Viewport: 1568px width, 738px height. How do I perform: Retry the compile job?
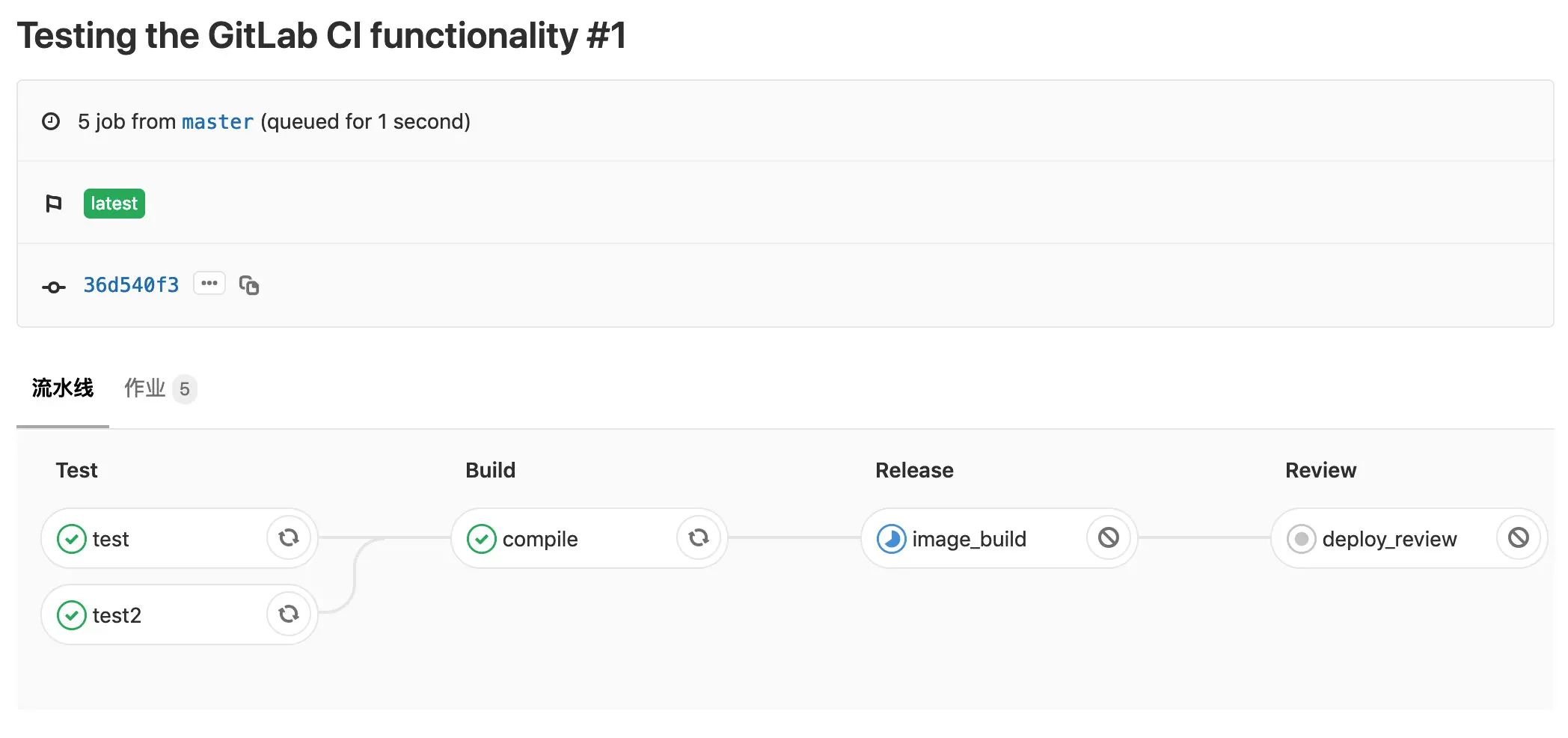click(x=699, y=537)
